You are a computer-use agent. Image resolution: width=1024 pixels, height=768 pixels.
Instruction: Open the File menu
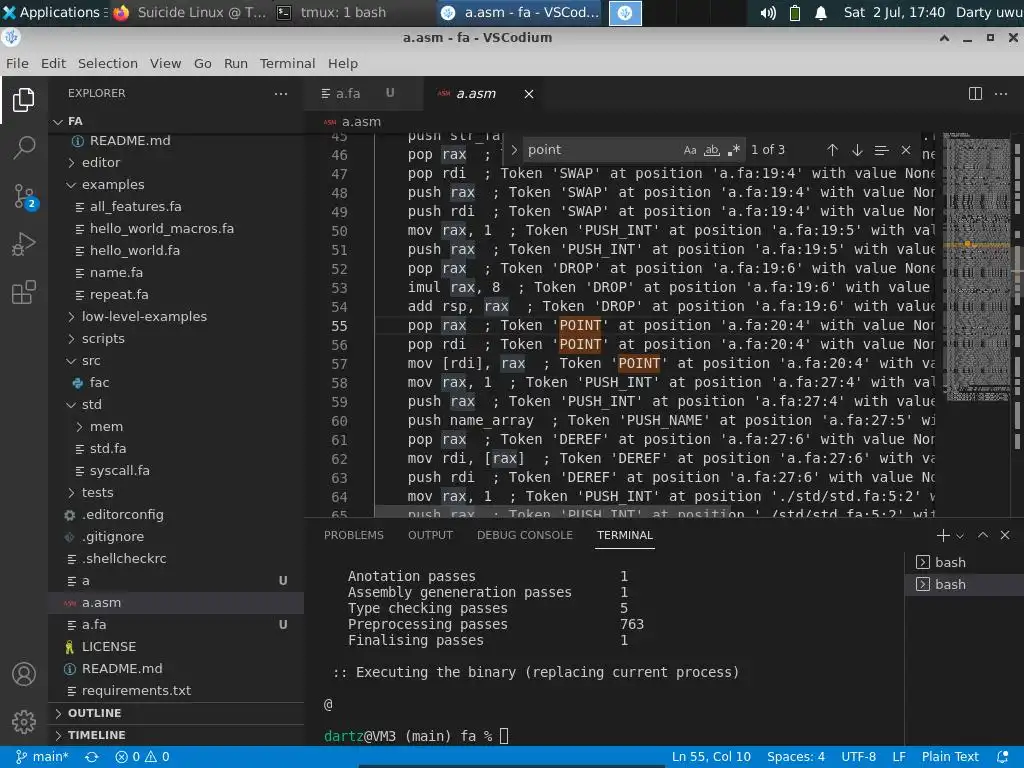click(x=17, y=63)
